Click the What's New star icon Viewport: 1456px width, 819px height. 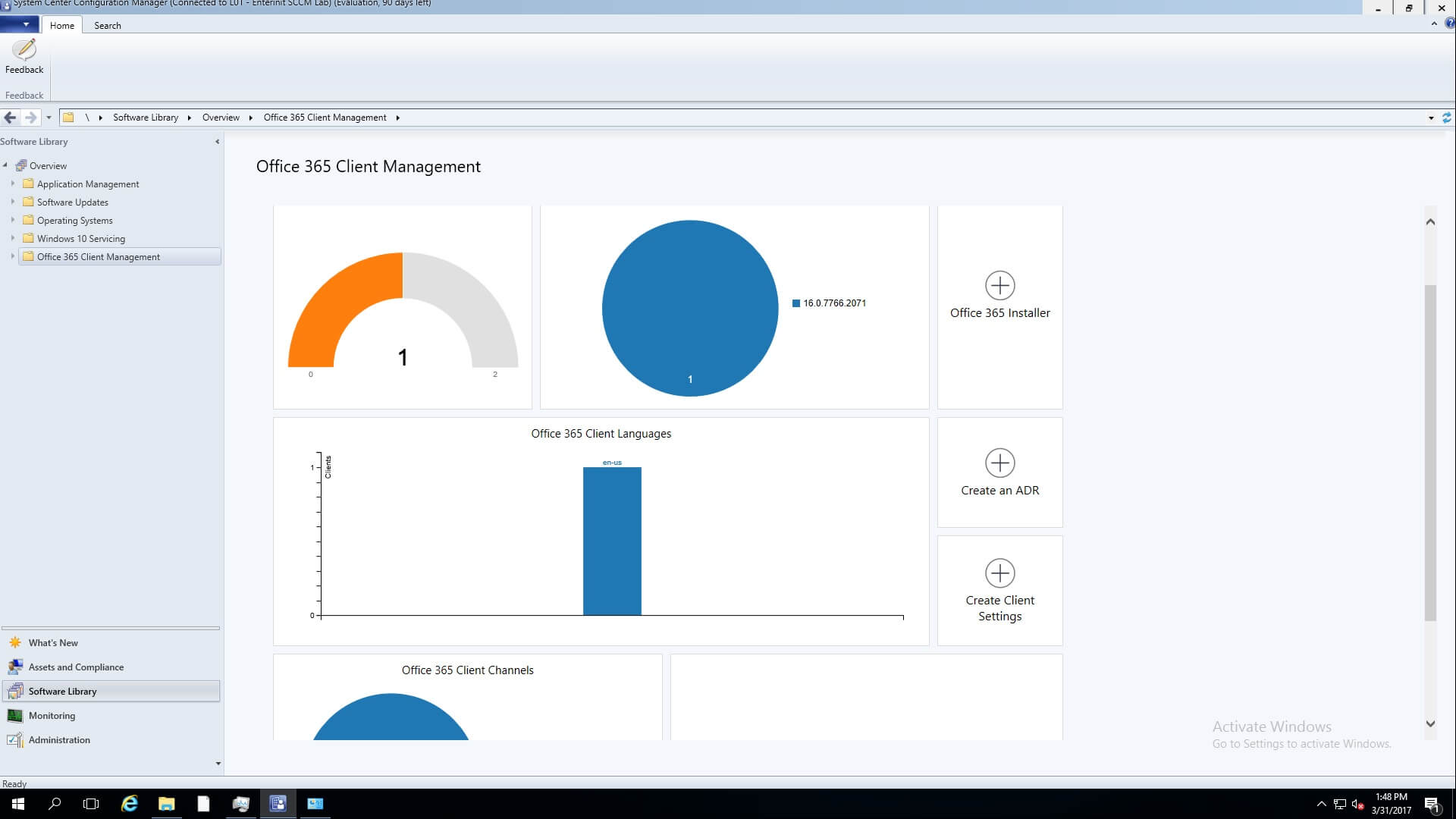point(15,642)
